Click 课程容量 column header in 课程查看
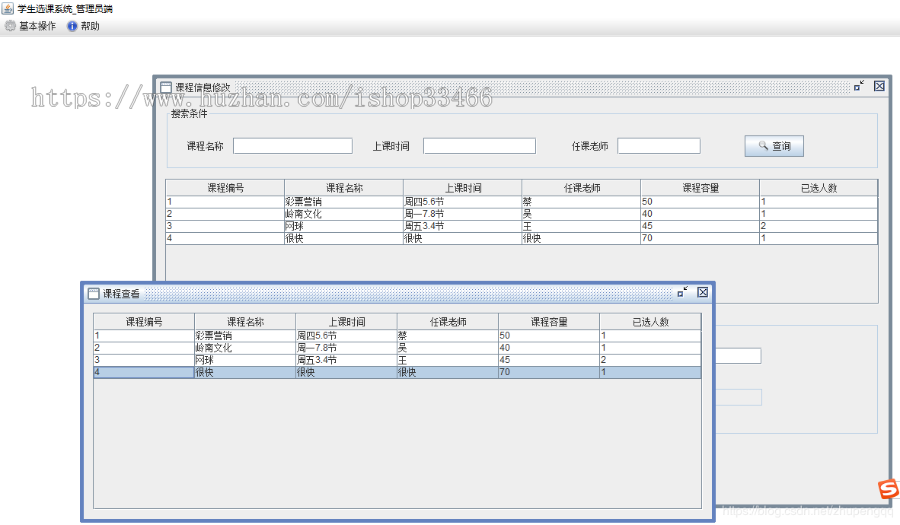 [x=549, y=322]
